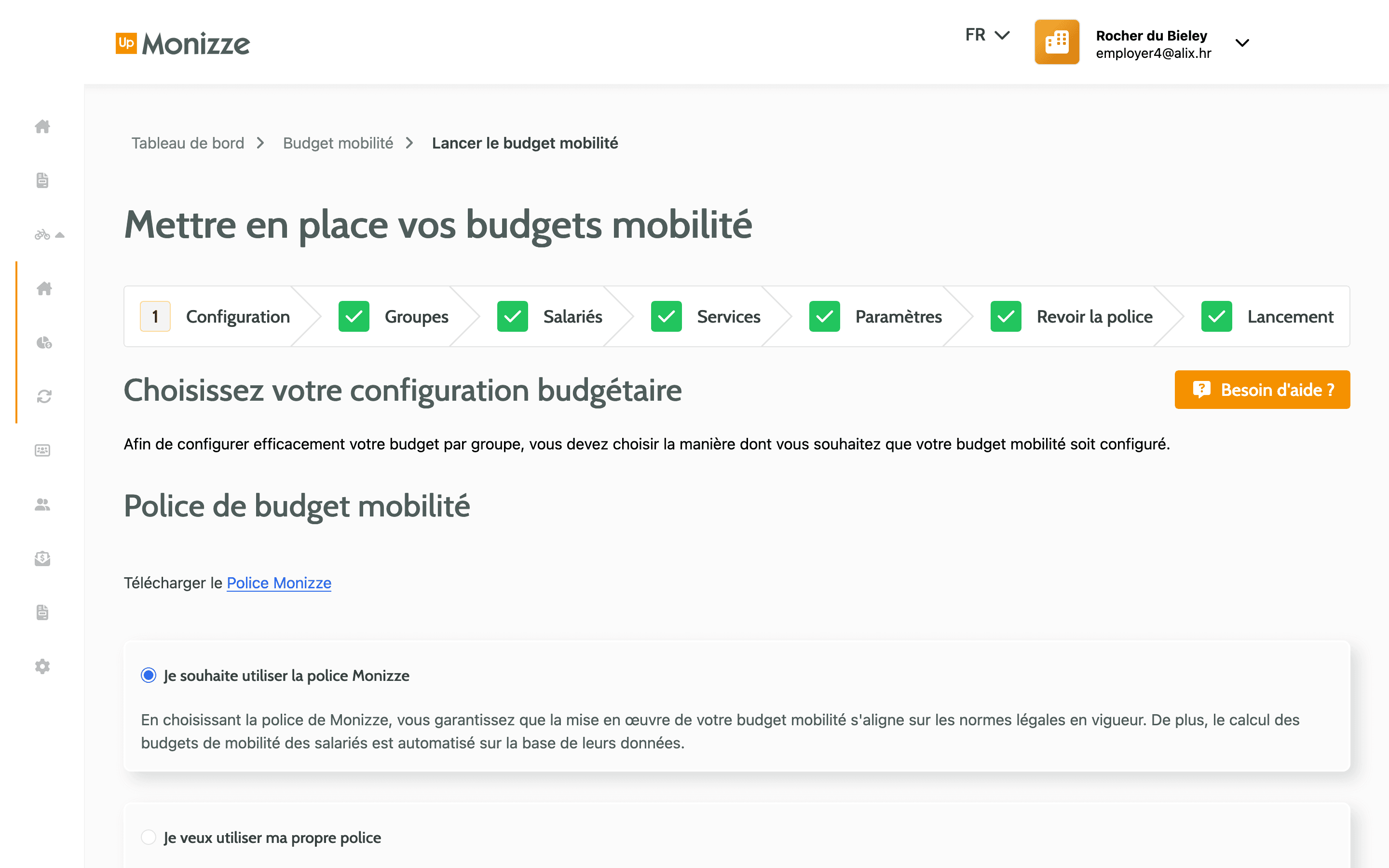
Task: Click the 'Besoin d'aide ?' button
Action: click(x=1262, y=390)
